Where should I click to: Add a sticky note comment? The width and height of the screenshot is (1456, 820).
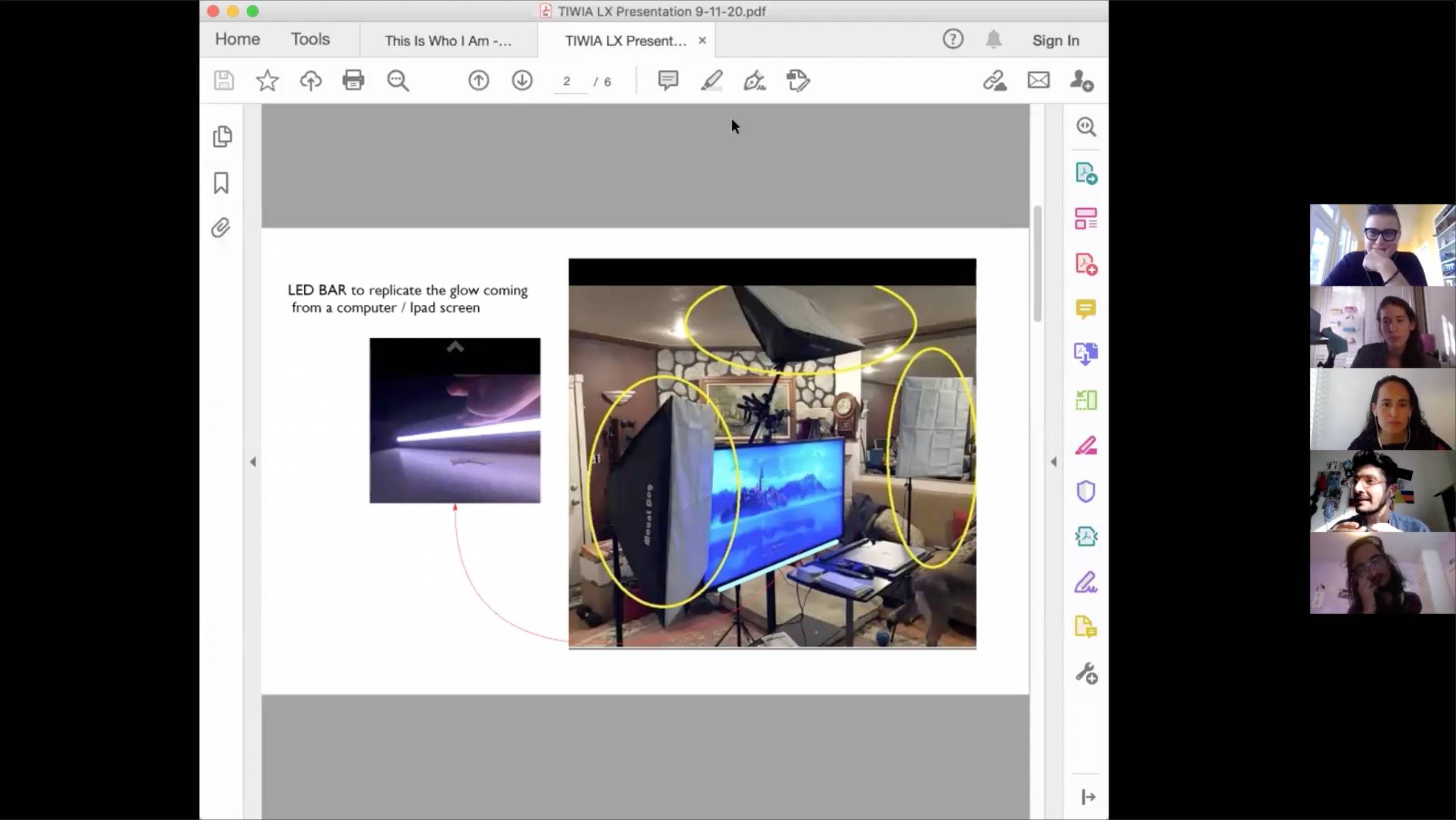tap(668, 80)
